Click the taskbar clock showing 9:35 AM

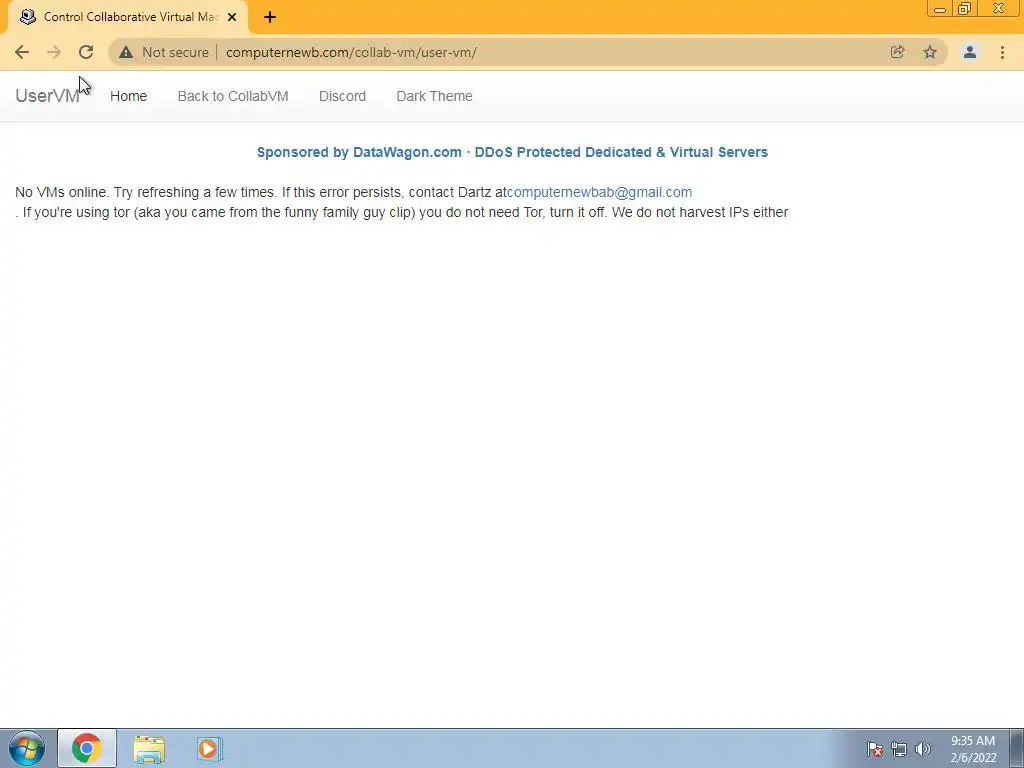click(973, 749)
